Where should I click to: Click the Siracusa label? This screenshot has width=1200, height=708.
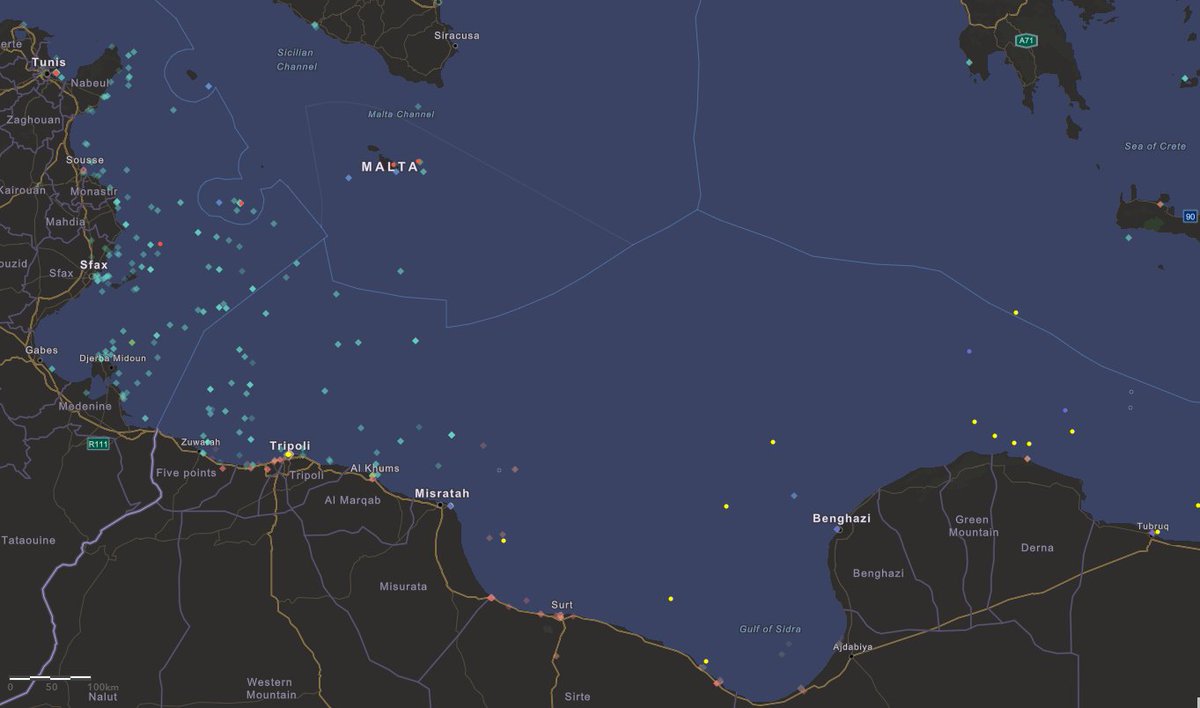(x=457, y=36)
